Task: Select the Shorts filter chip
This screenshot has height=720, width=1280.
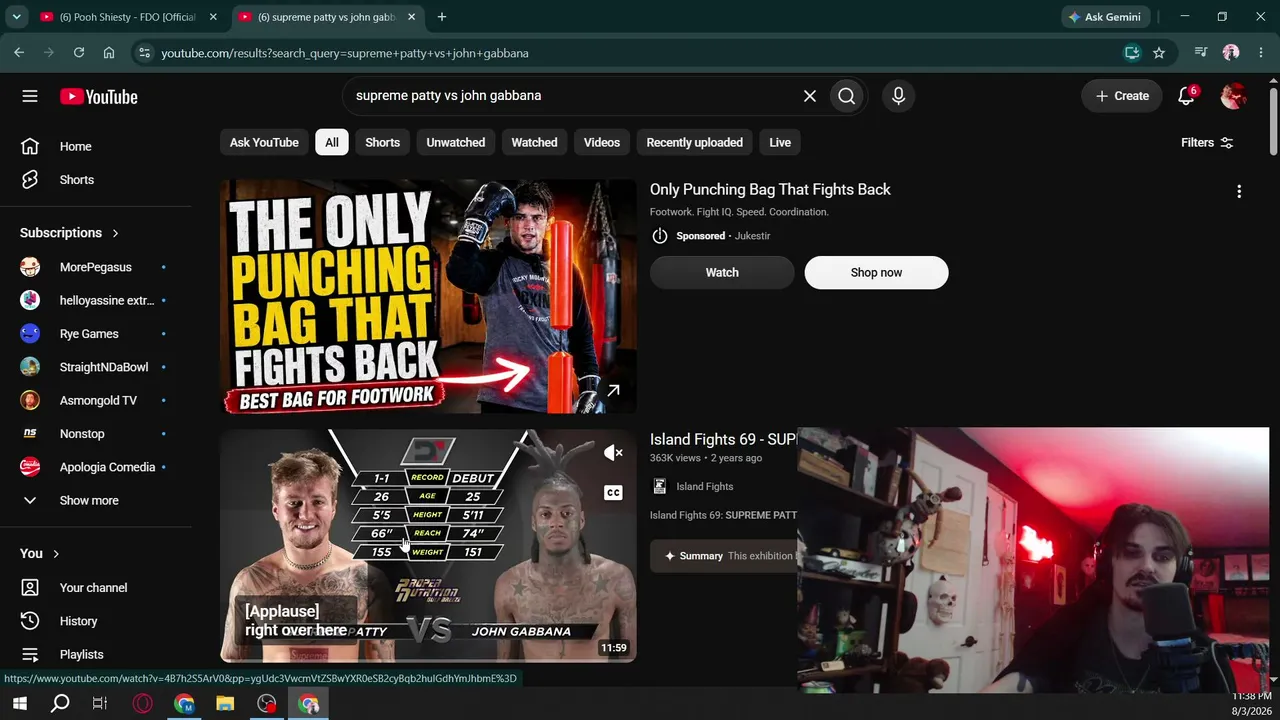Action: click(x=382, y=142)
